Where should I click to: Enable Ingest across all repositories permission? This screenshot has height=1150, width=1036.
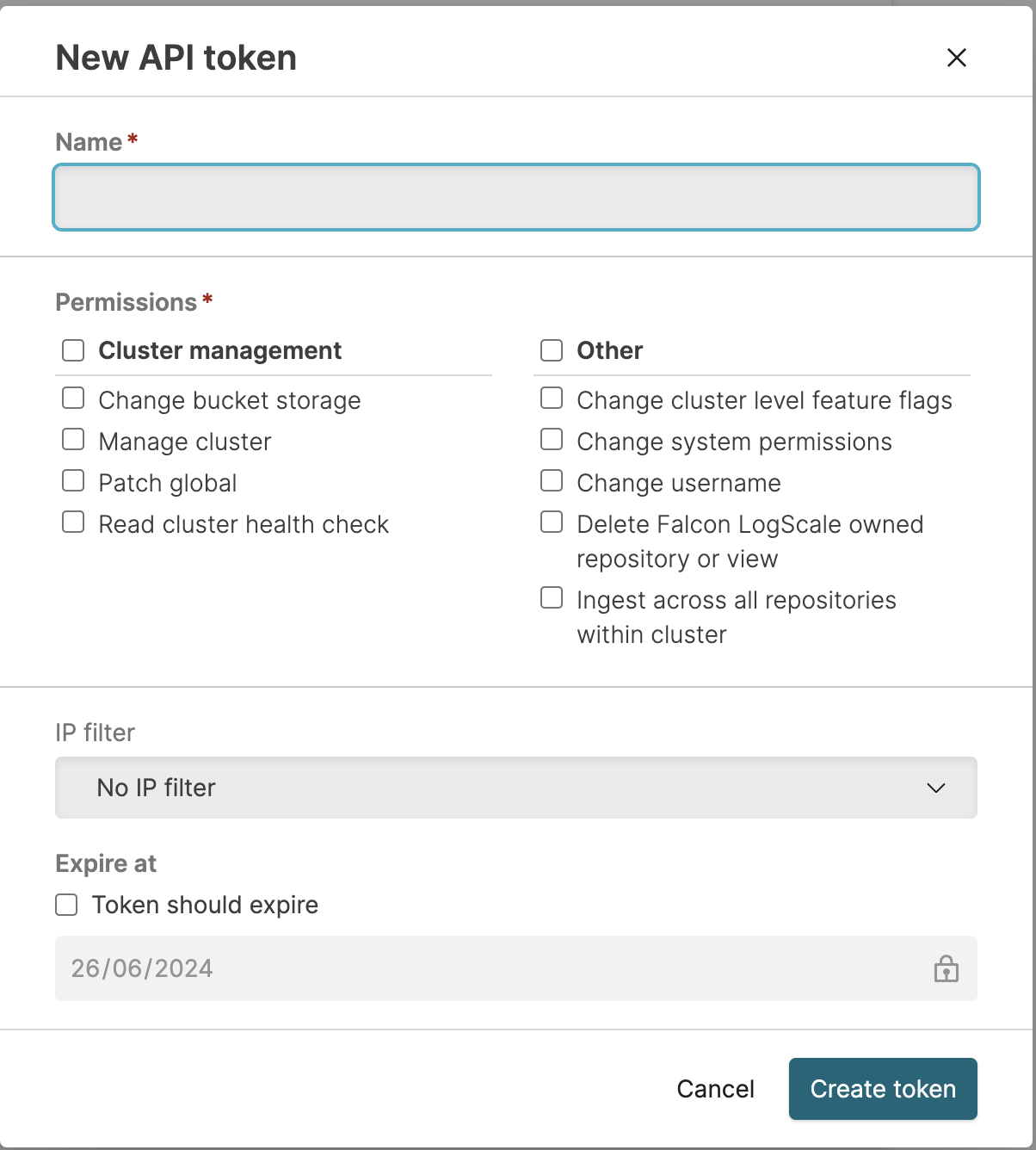[552, 598]
